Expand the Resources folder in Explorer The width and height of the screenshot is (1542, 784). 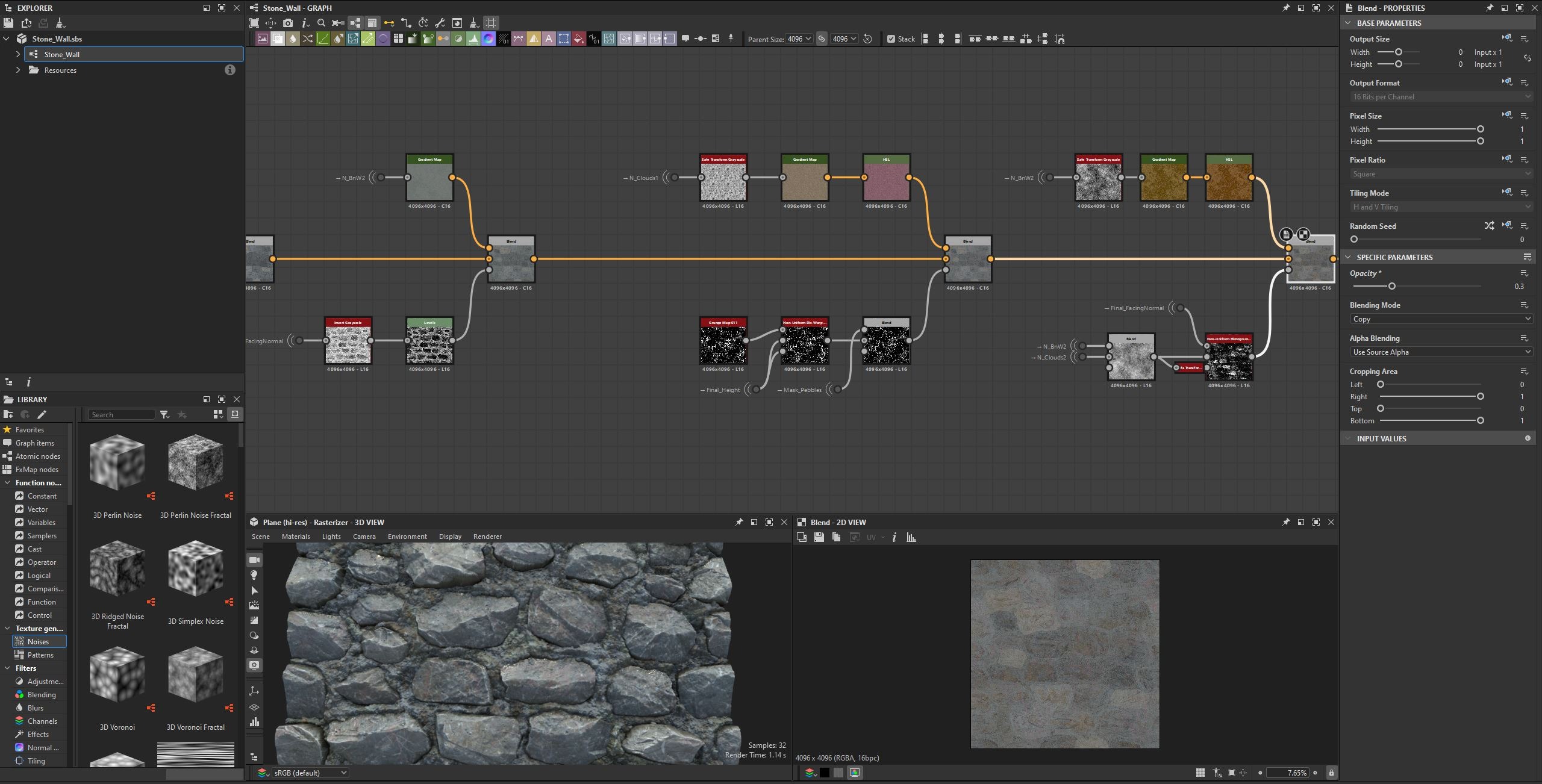click(18, 70)
